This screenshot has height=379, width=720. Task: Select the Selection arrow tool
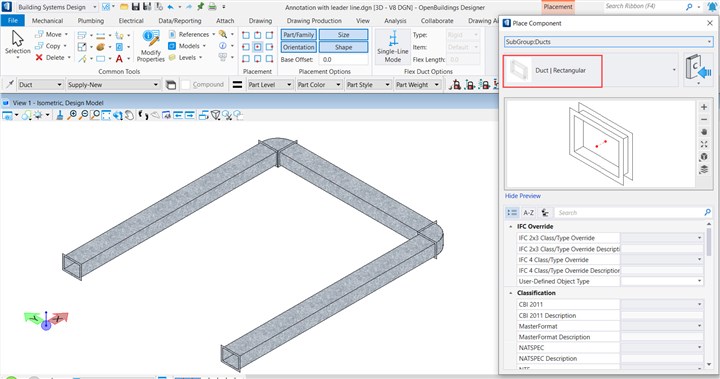pyautogui.click(x=17, y=44)
